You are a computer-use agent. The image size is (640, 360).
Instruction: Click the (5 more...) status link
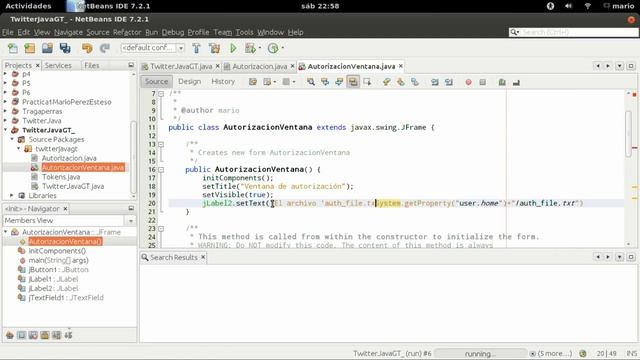[x=554, y=353]
